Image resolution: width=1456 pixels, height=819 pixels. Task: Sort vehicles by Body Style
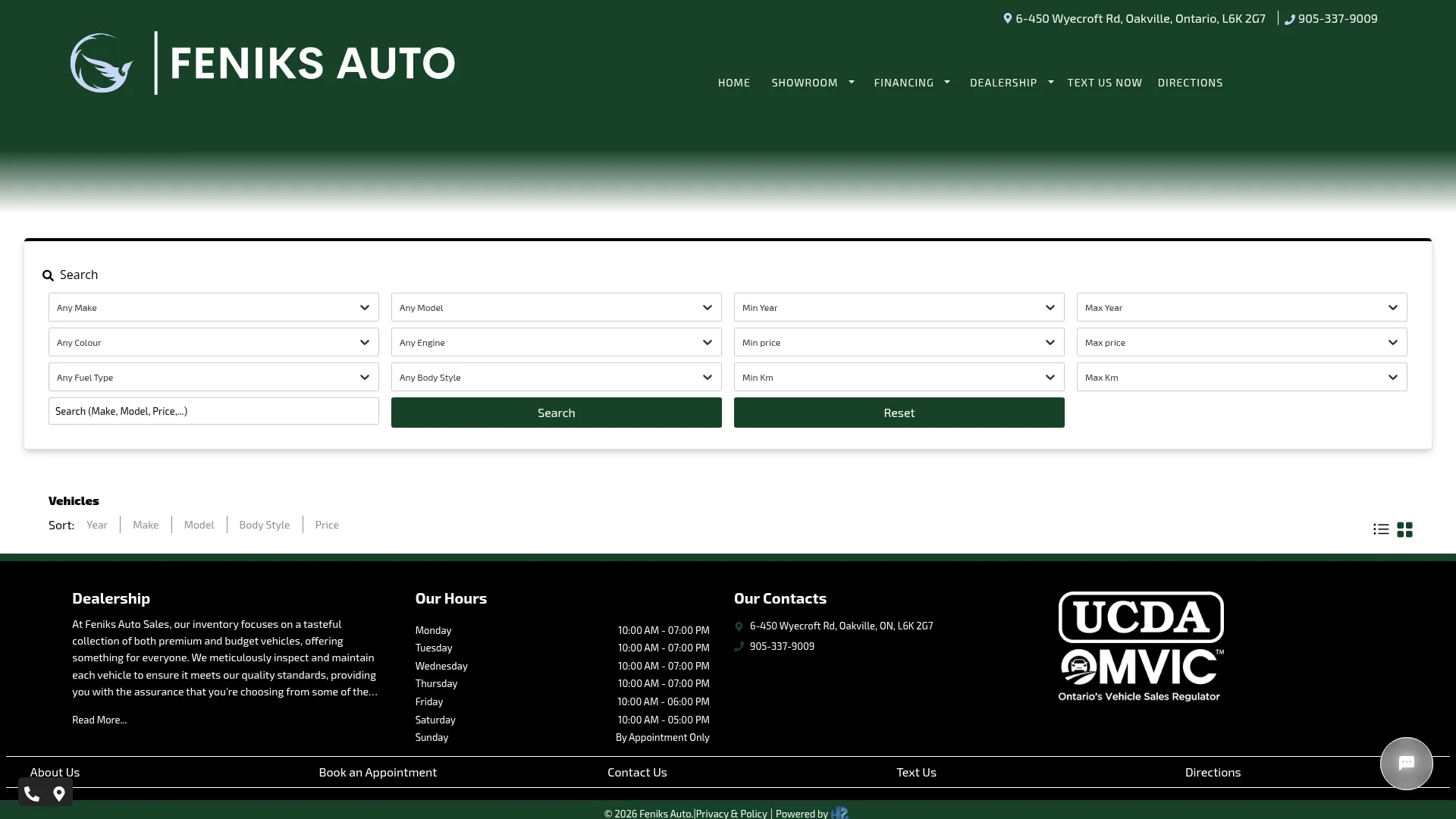[265, 525]
